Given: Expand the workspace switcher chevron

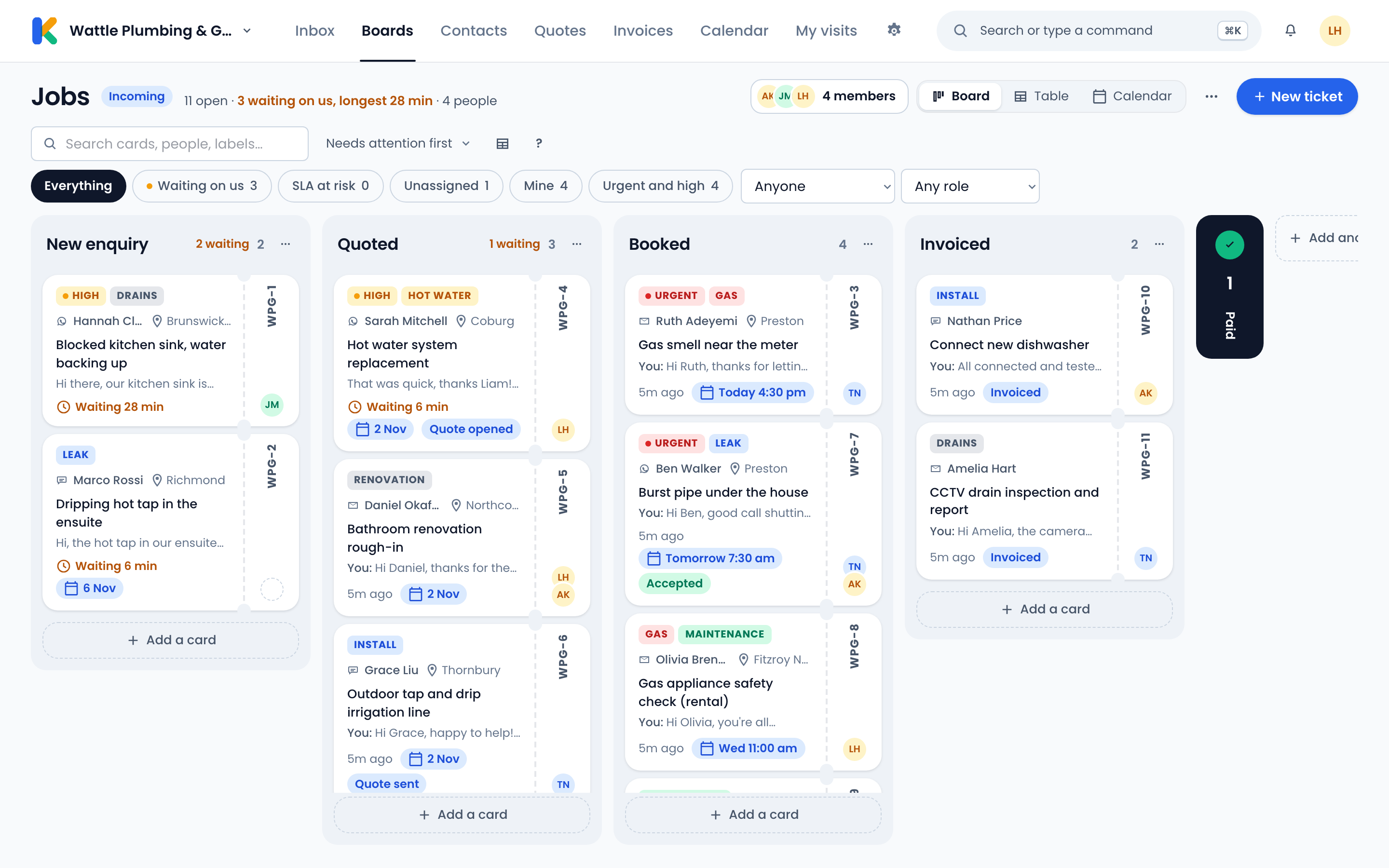Looking at the screenshot, I should pos(247,31).
